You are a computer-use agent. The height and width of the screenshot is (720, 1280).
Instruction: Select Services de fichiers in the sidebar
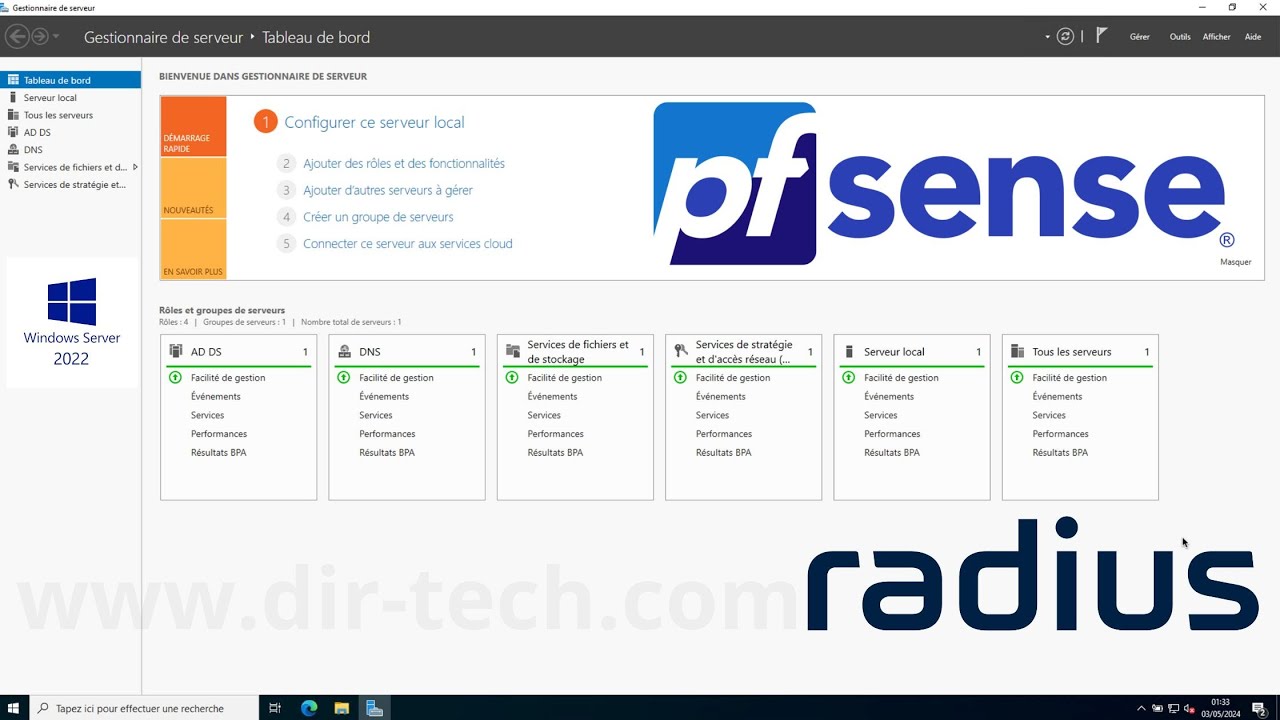70,167
